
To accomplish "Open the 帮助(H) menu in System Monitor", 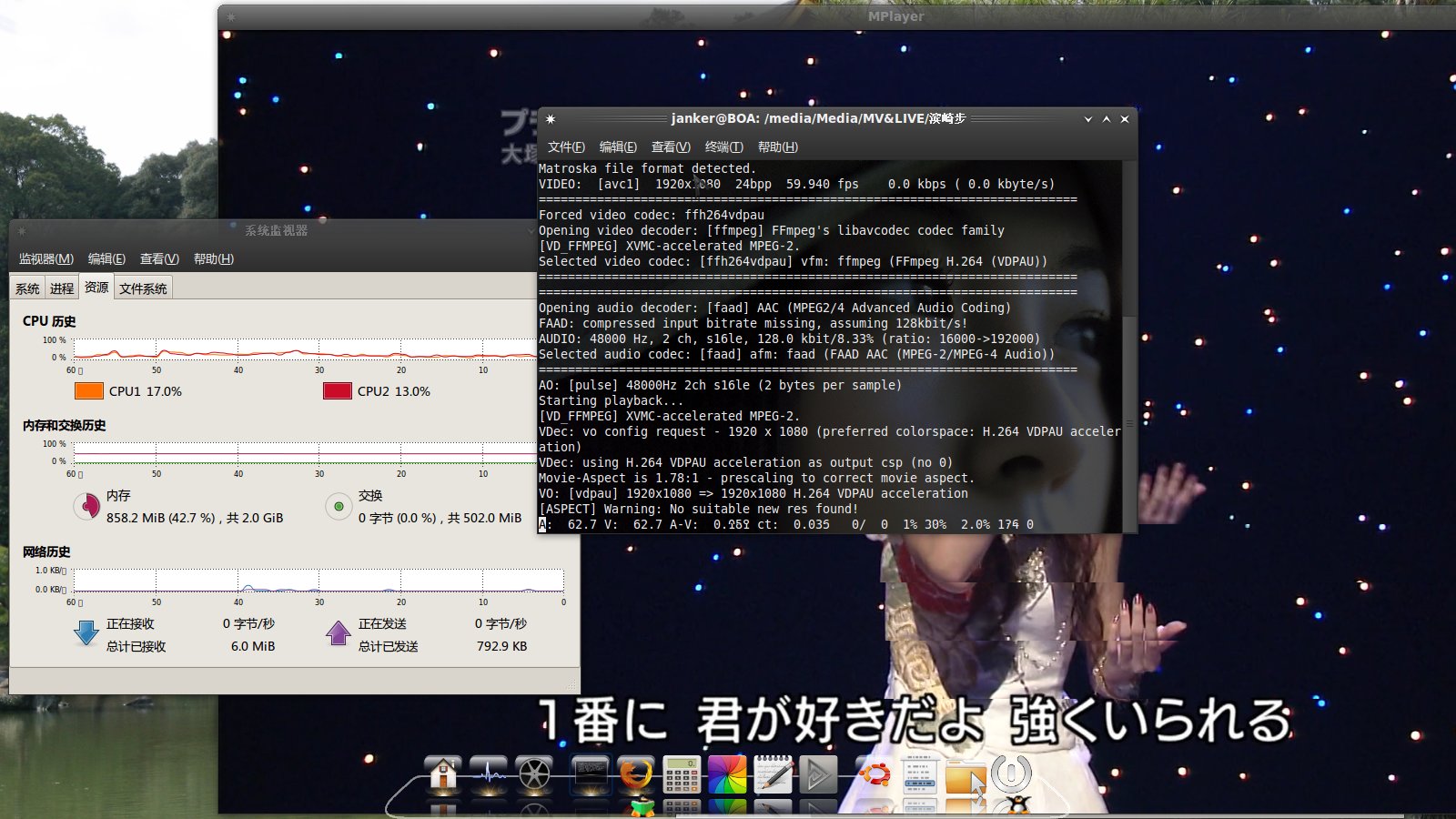I will 214,259.
